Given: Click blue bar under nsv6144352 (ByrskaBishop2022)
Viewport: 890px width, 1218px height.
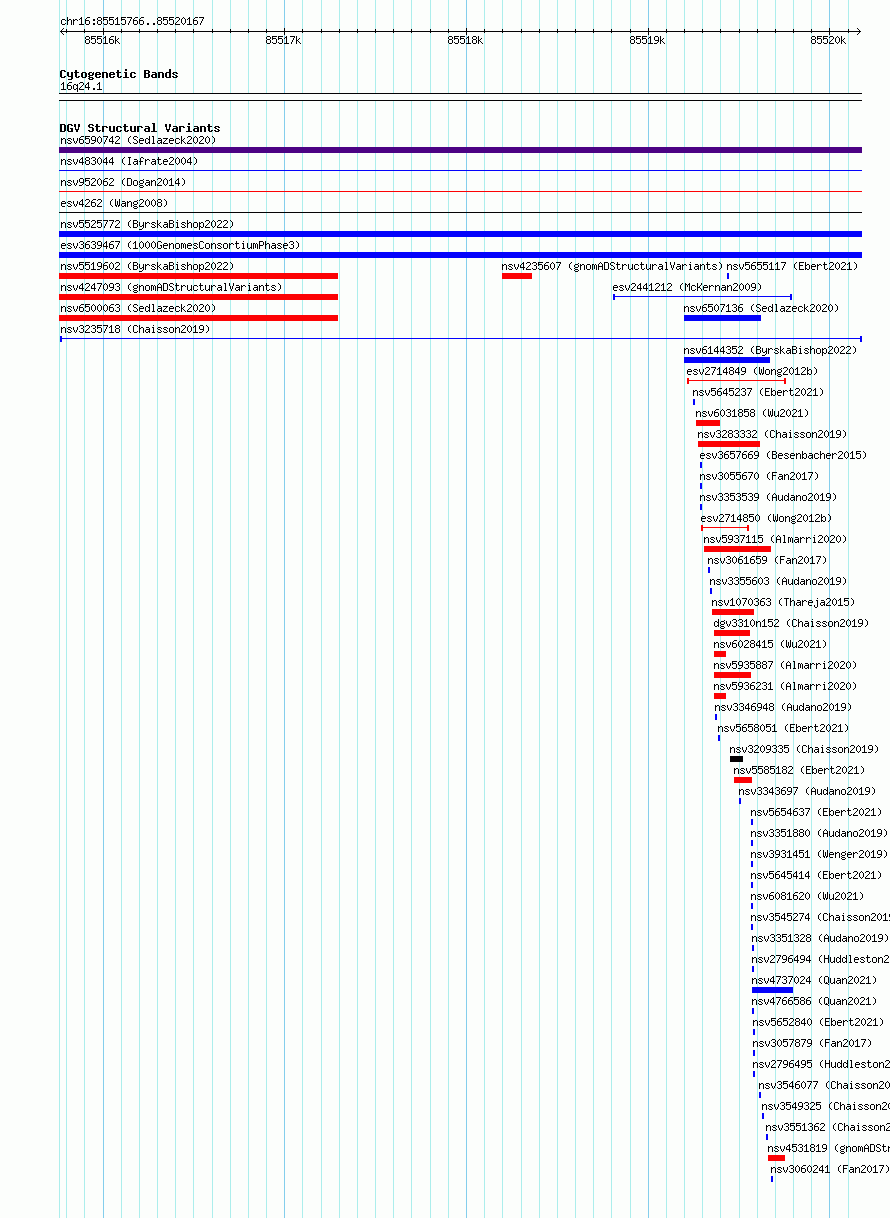Looking at the screenshot, I should (x=727, y=360).
